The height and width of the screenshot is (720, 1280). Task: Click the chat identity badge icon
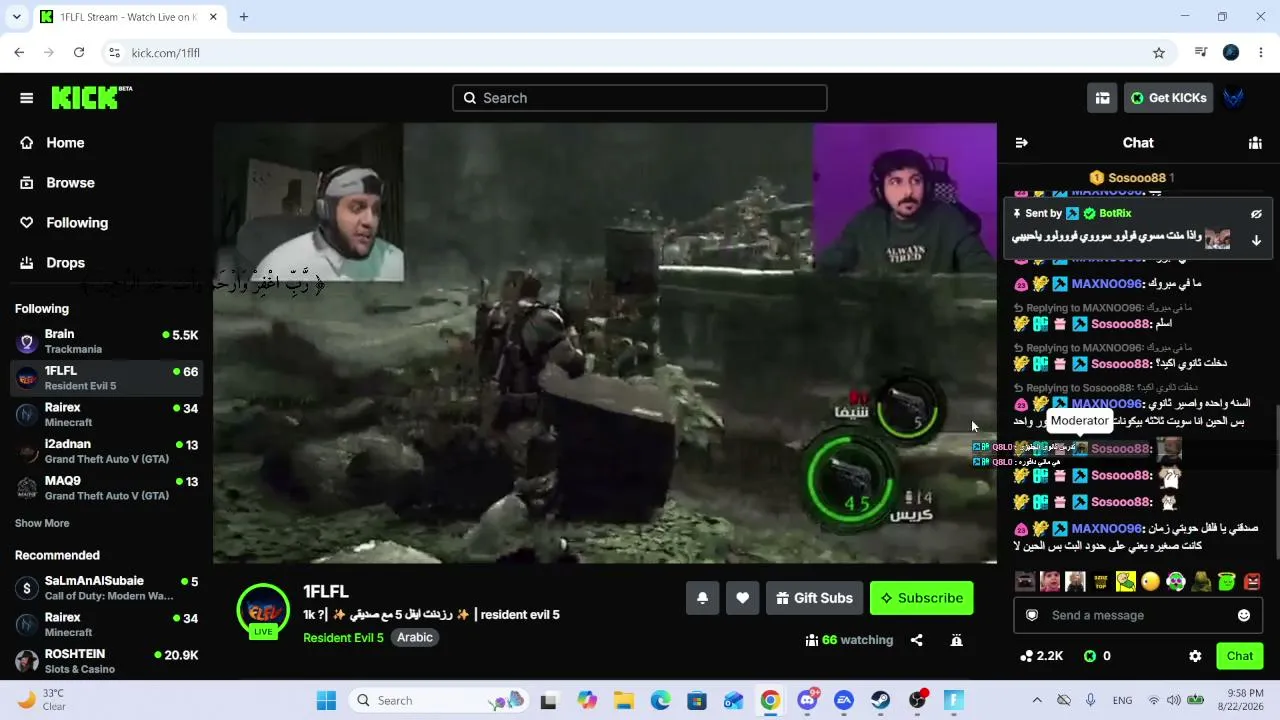(1032, 615)
